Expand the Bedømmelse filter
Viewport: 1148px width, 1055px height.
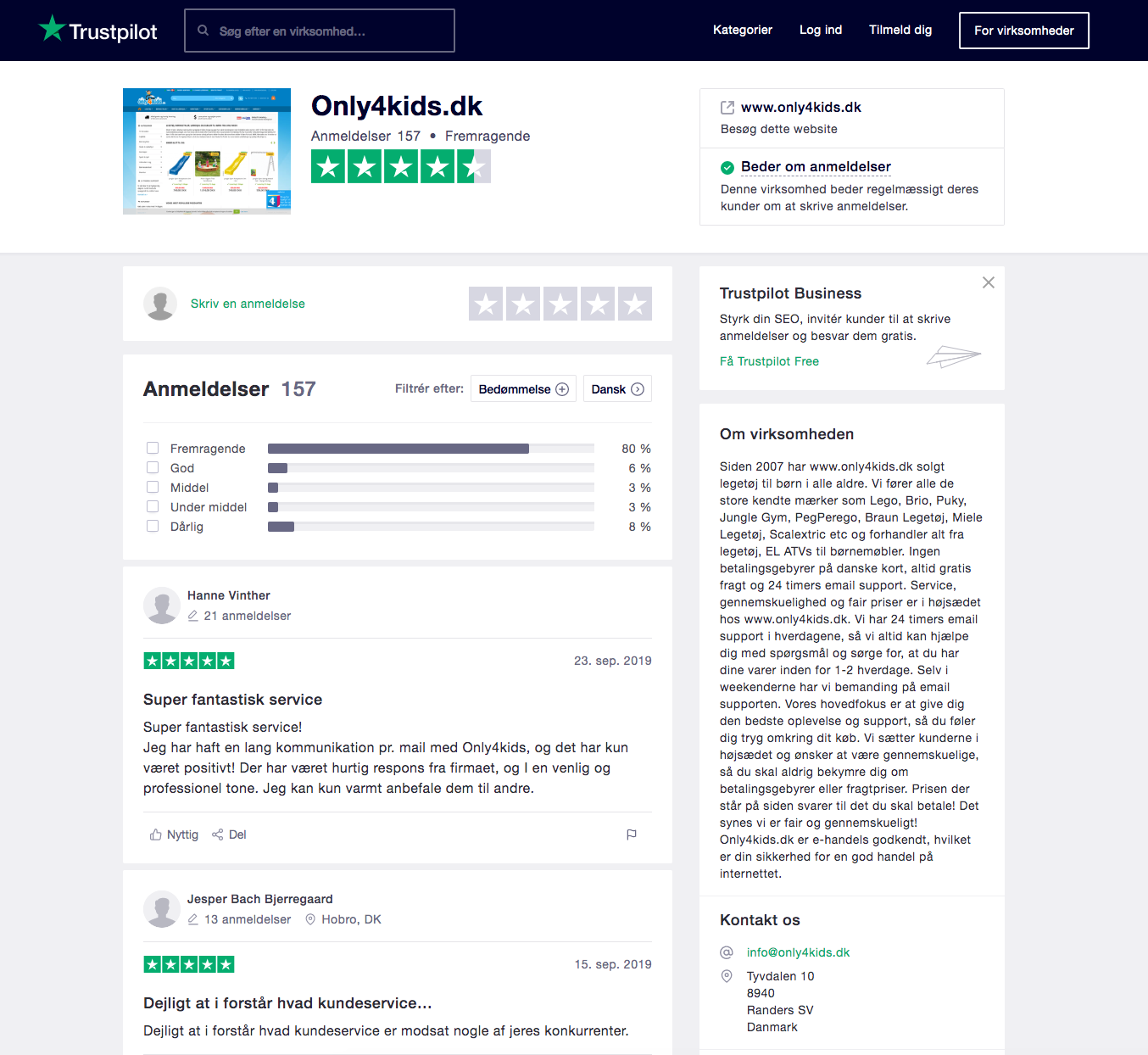(523, 389)
